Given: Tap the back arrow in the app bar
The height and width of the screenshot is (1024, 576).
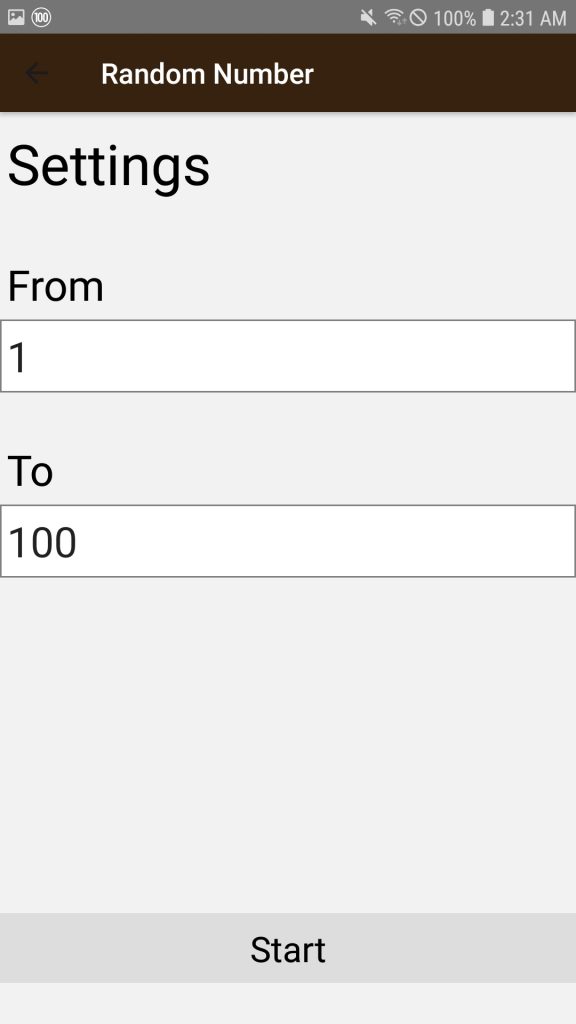Looking at the screenshot, I should point(36,73).
